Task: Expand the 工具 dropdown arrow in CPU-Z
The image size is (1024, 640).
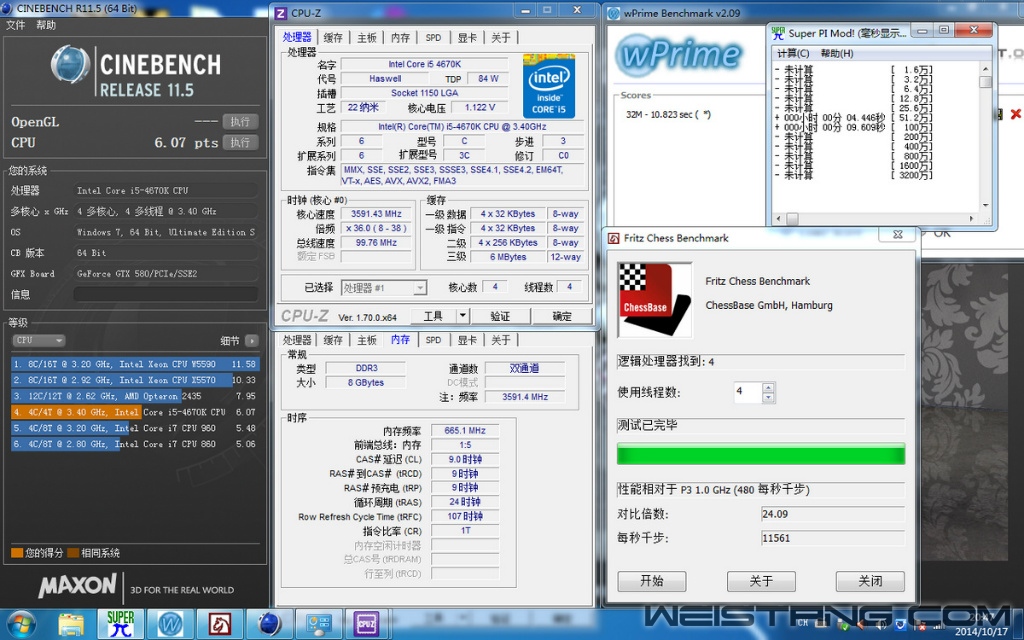Action: coord(462,316)
